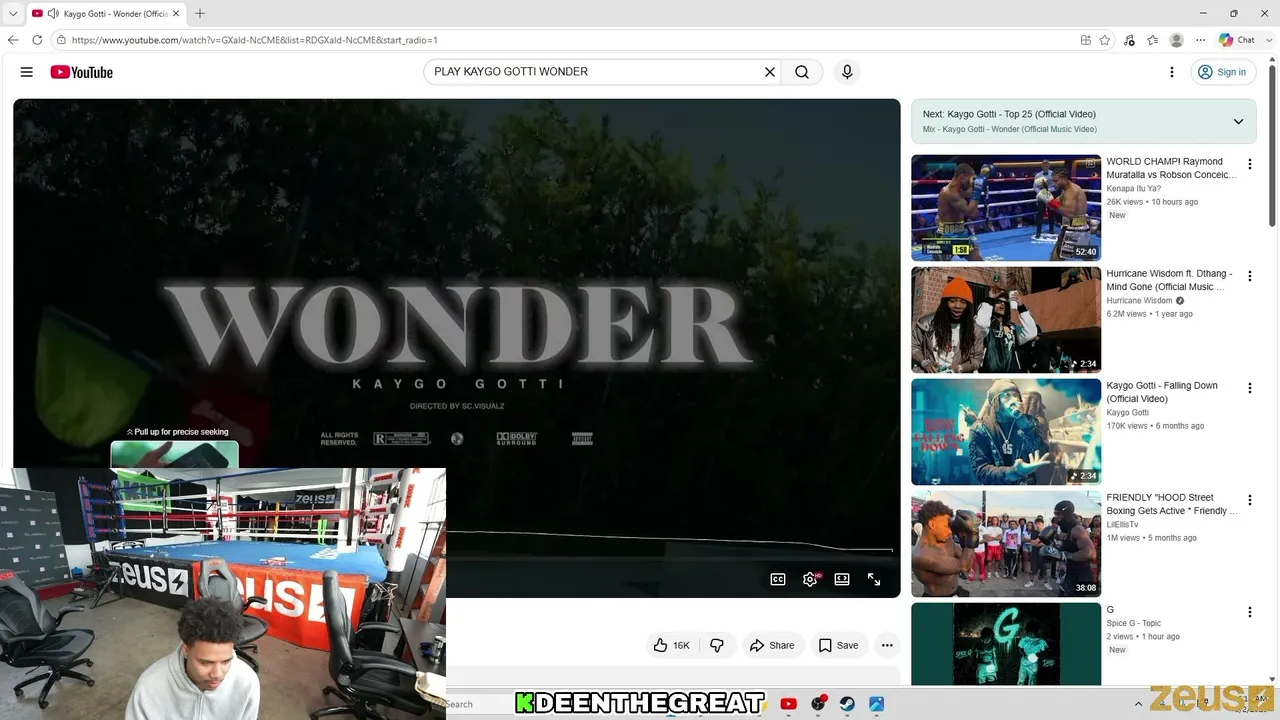Open more actions below the video

pos(887,645)
